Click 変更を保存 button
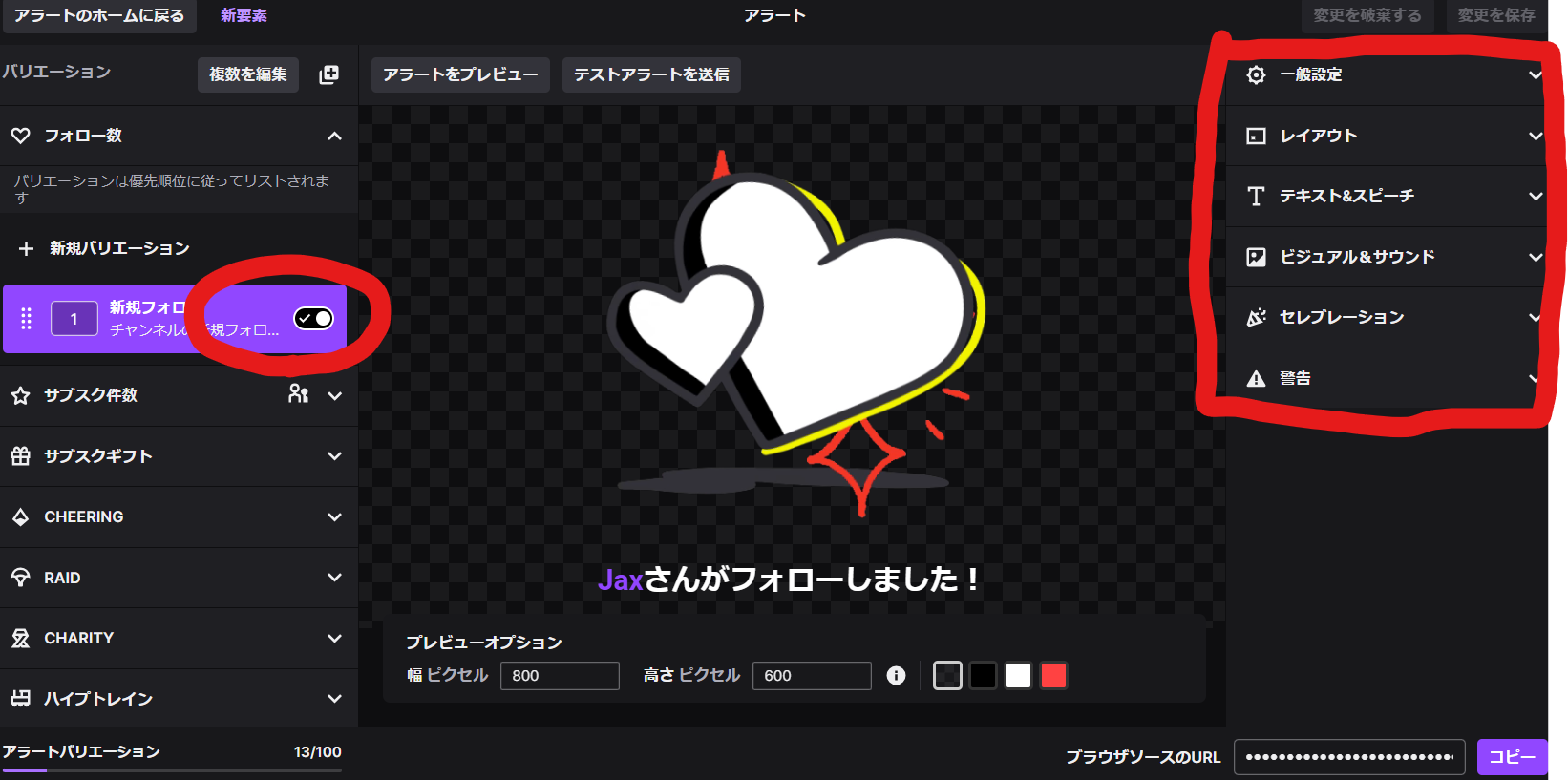Image resolution: width=1568 pixels, height=780 pixels. [1496, 15]
